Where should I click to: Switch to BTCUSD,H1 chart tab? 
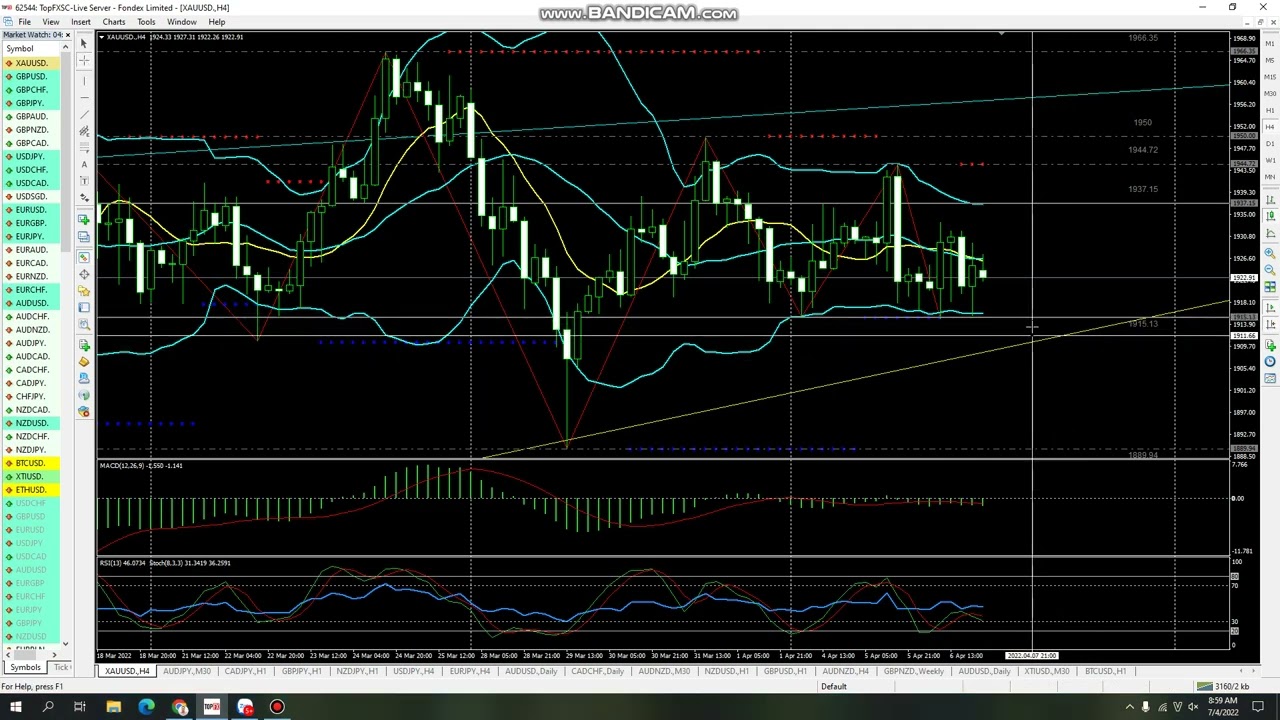click(x=1105, y=671)
